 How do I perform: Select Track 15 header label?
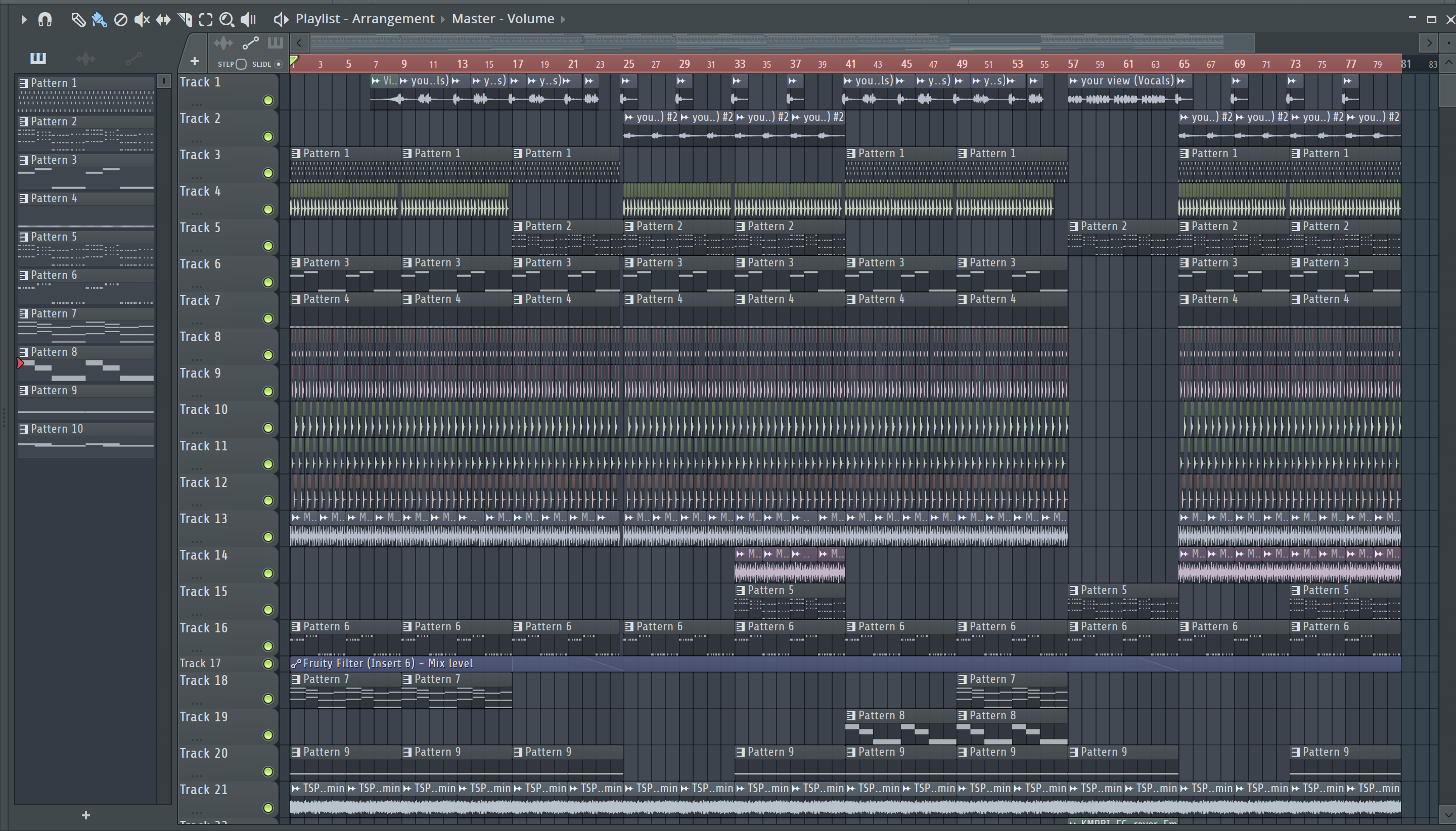204,591
